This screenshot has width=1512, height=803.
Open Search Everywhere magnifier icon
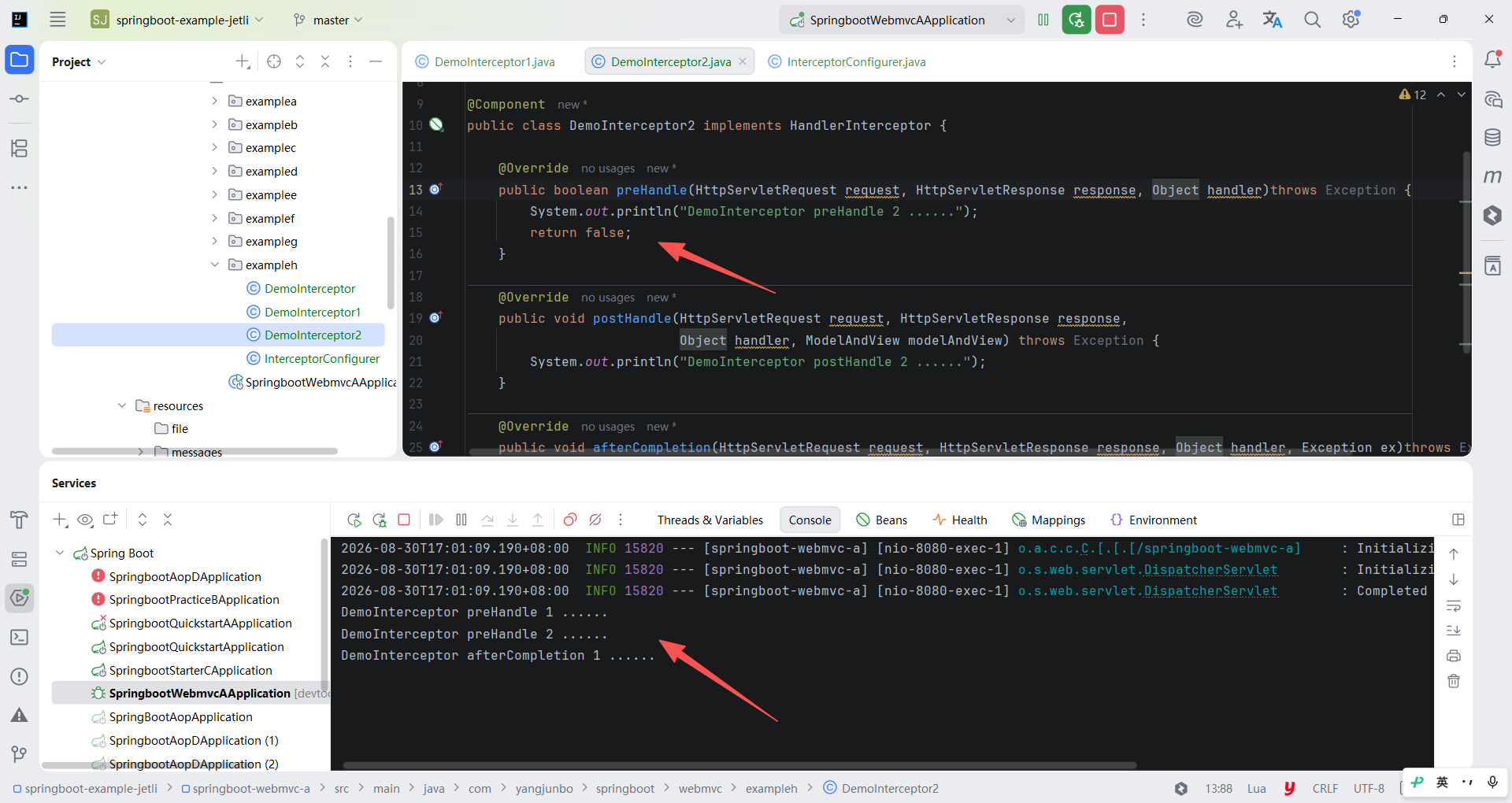click(x=1312, y=20)
